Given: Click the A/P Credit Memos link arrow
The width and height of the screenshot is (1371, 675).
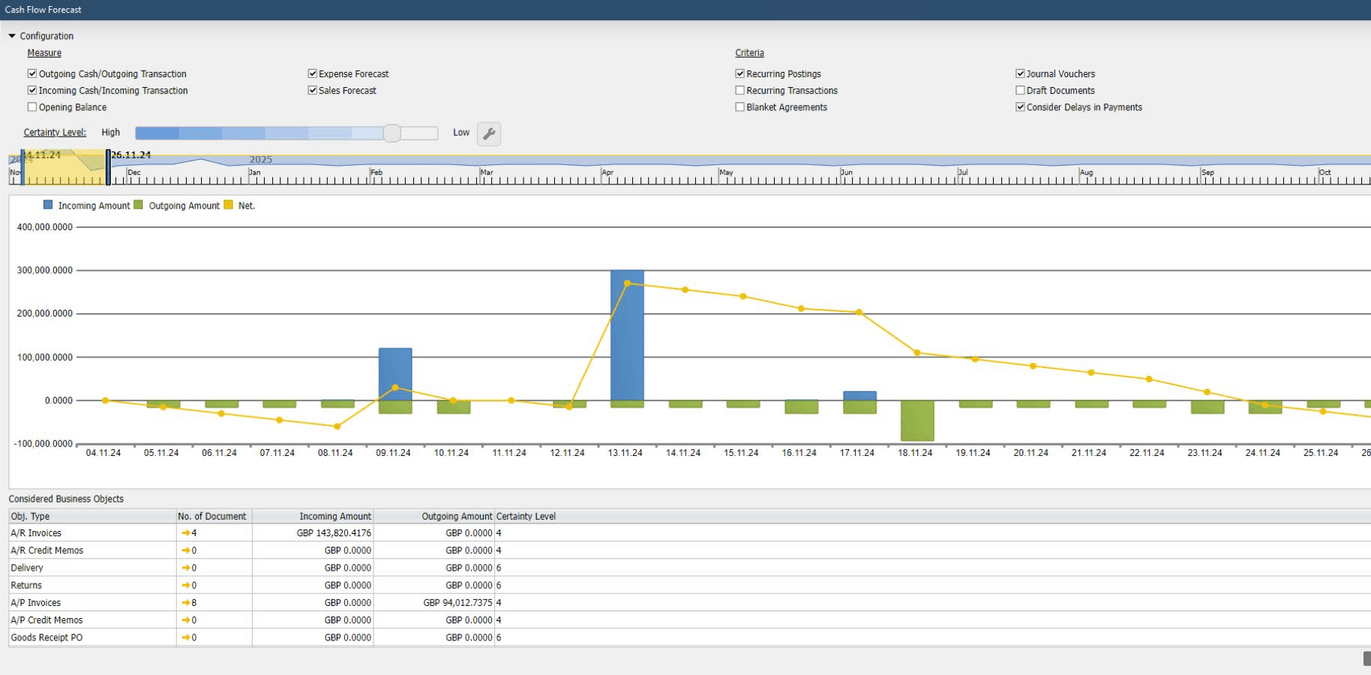Looking at the screenshot, I should click(x=185, y=620).
